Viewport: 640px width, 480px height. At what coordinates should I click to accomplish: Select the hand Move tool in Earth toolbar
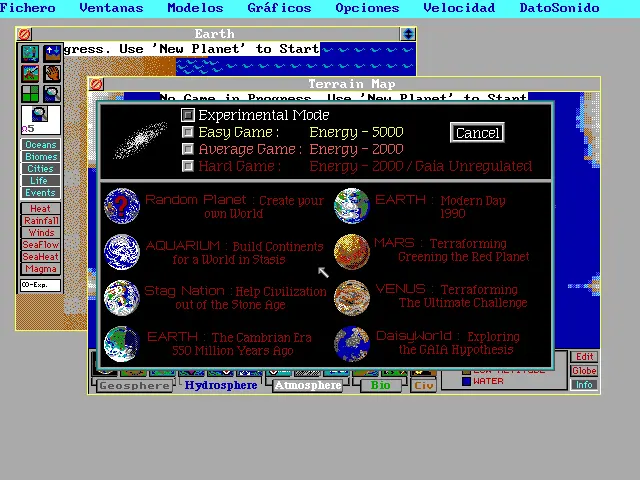coord(51,73)
